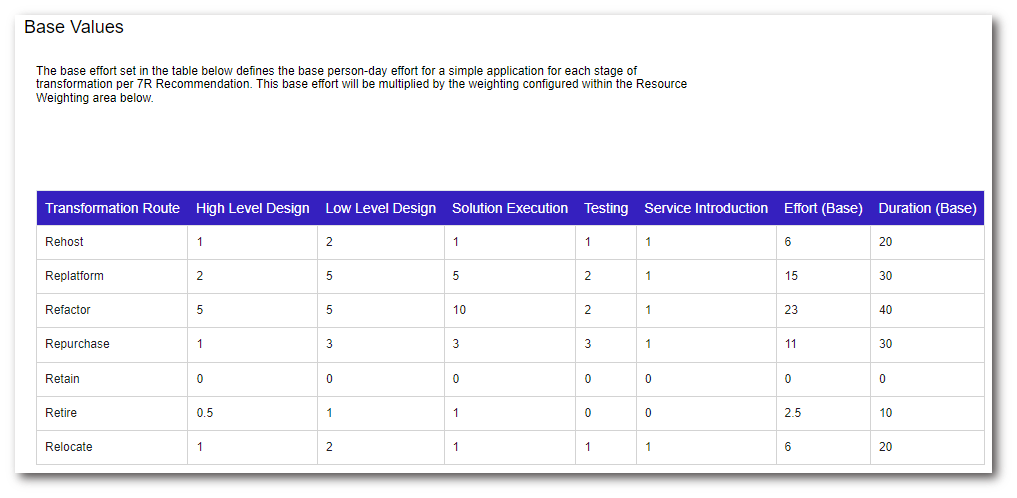This screenshot has width=1017, height=498.
Task: Select the Testing column header
Action: 606,208
